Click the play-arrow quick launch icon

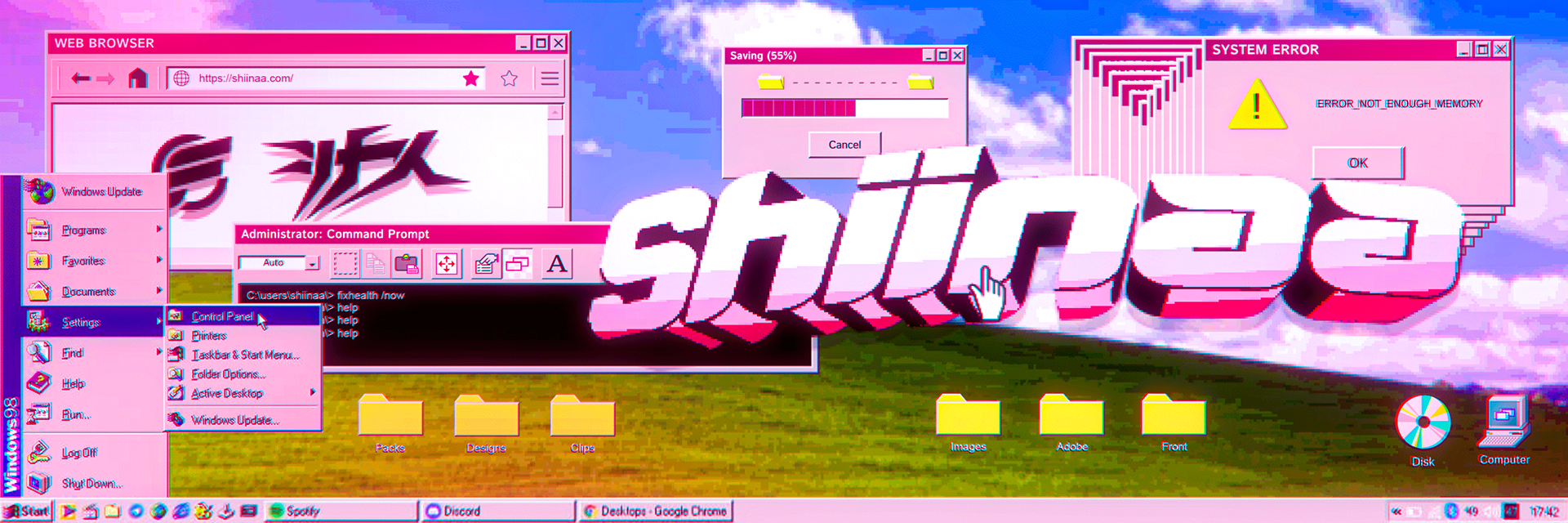pos(69,511)
